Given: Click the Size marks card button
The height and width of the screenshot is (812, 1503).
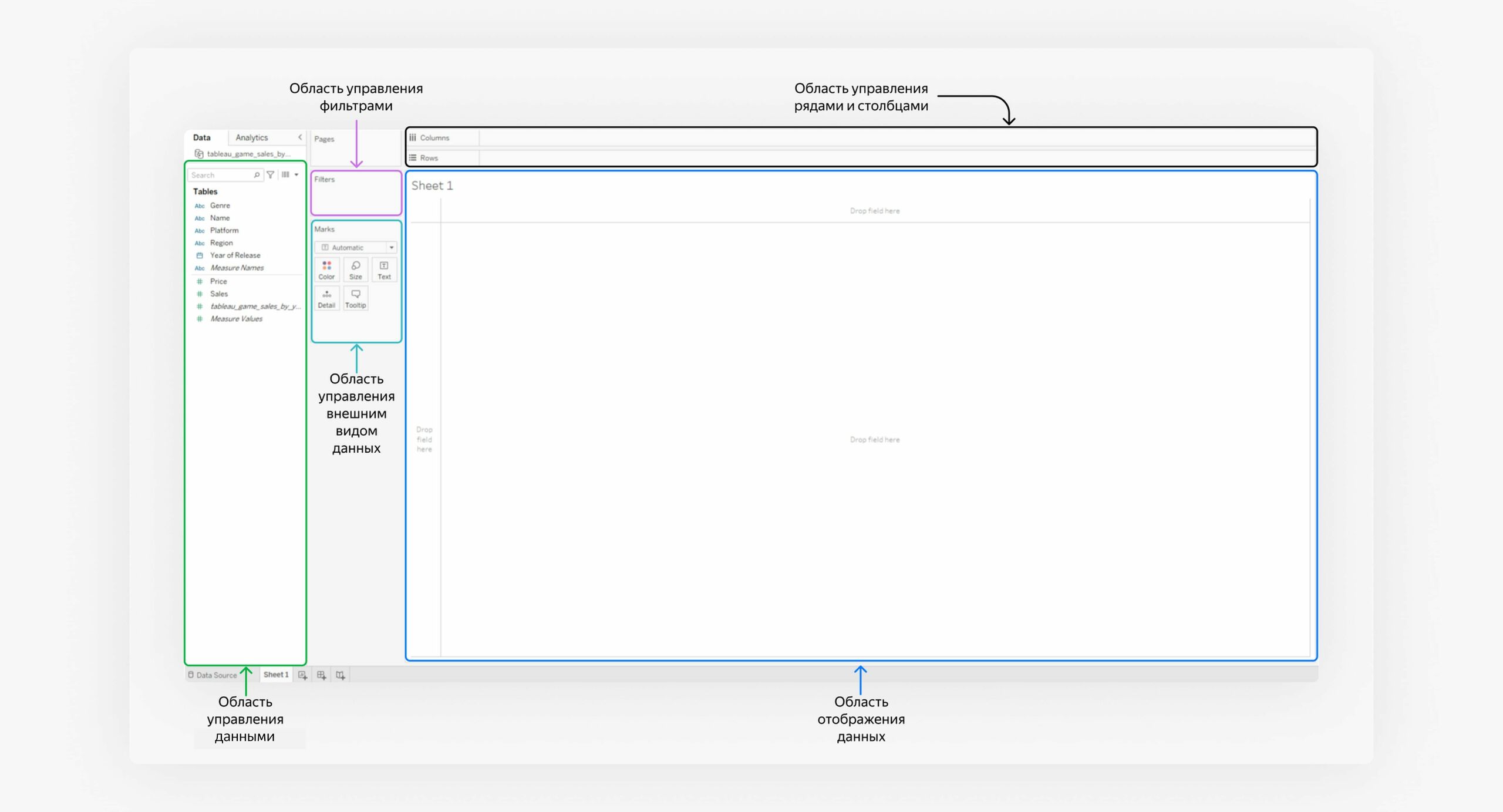Looking at the screenshot, I should point(355,269).
